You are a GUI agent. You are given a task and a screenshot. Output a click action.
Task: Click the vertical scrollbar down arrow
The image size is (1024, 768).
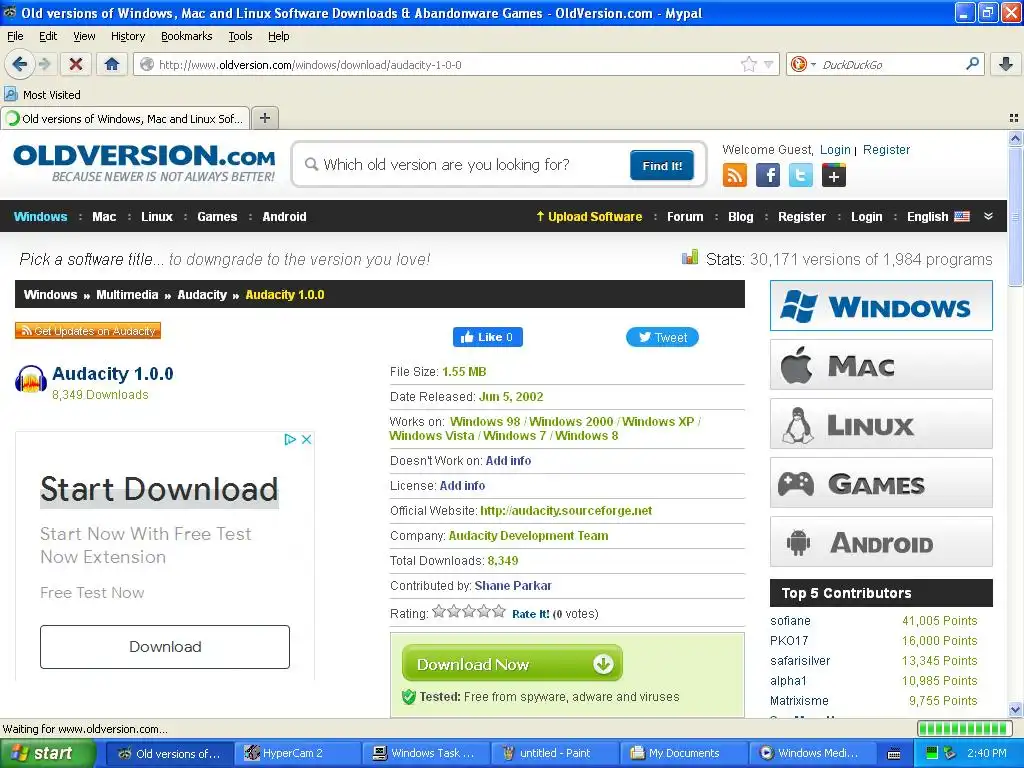point(1015,709)
